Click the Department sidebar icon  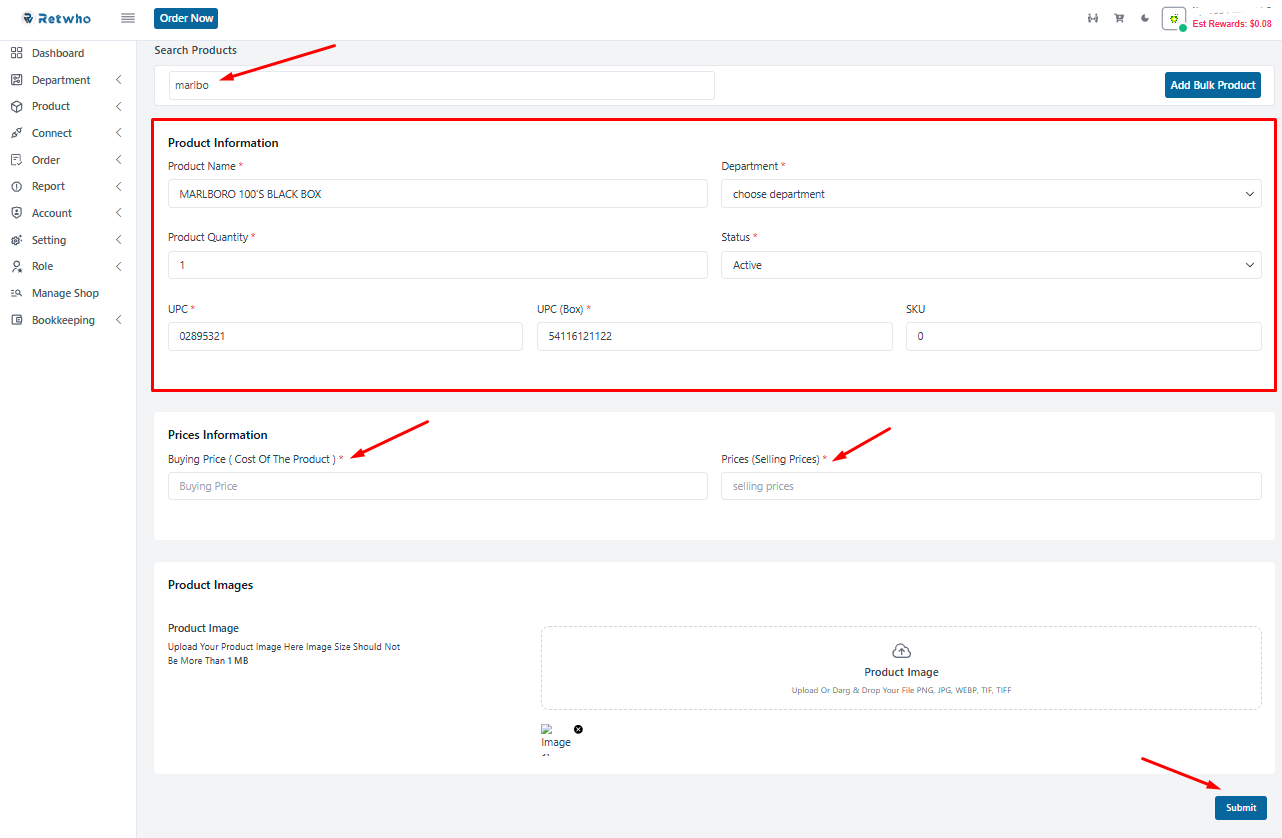16,80
